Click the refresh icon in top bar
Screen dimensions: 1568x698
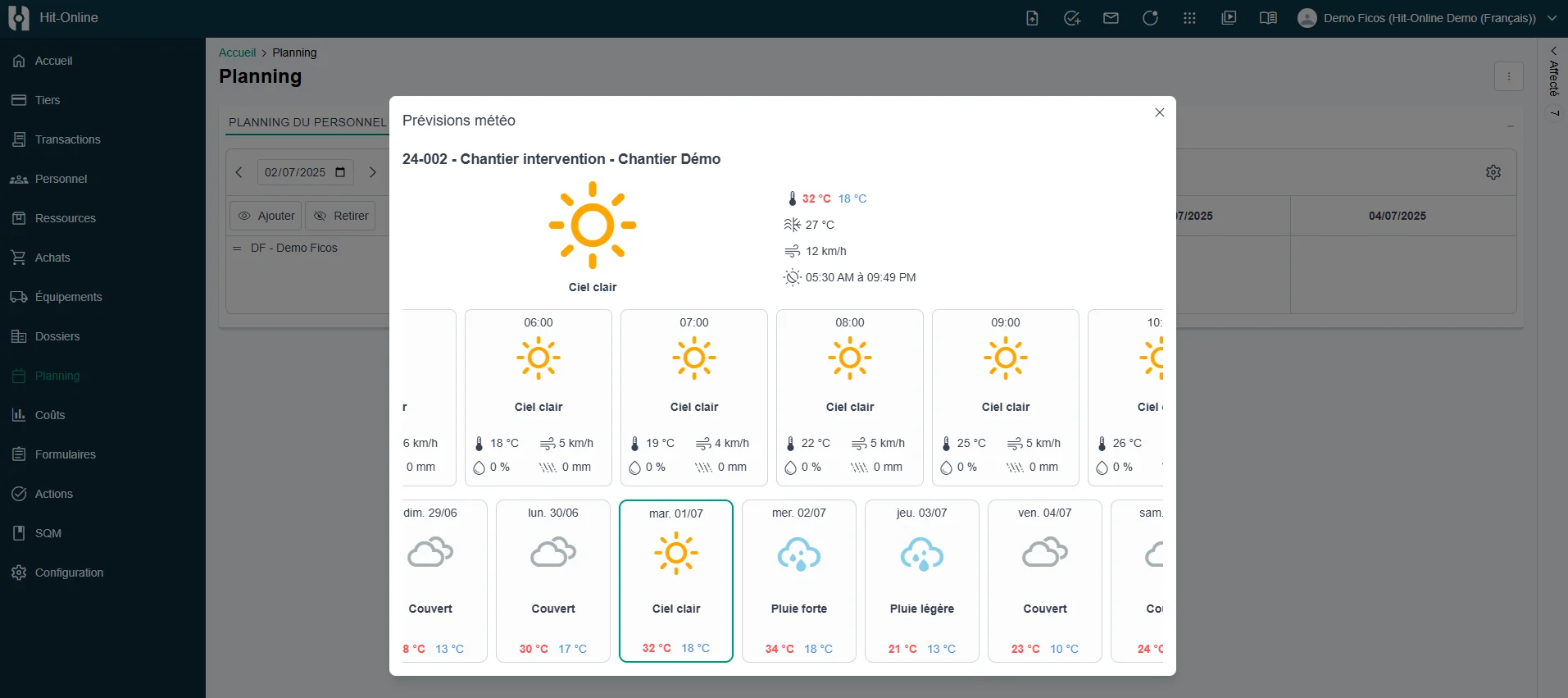coord(1150,18)
